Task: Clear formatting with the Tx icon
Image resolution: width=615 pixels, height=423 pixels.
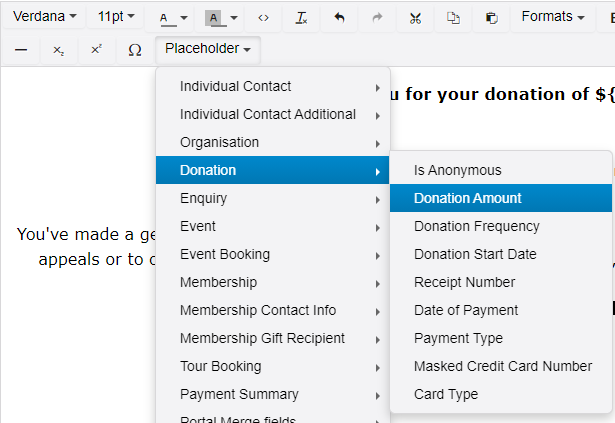Action: (x=301, y=18)
